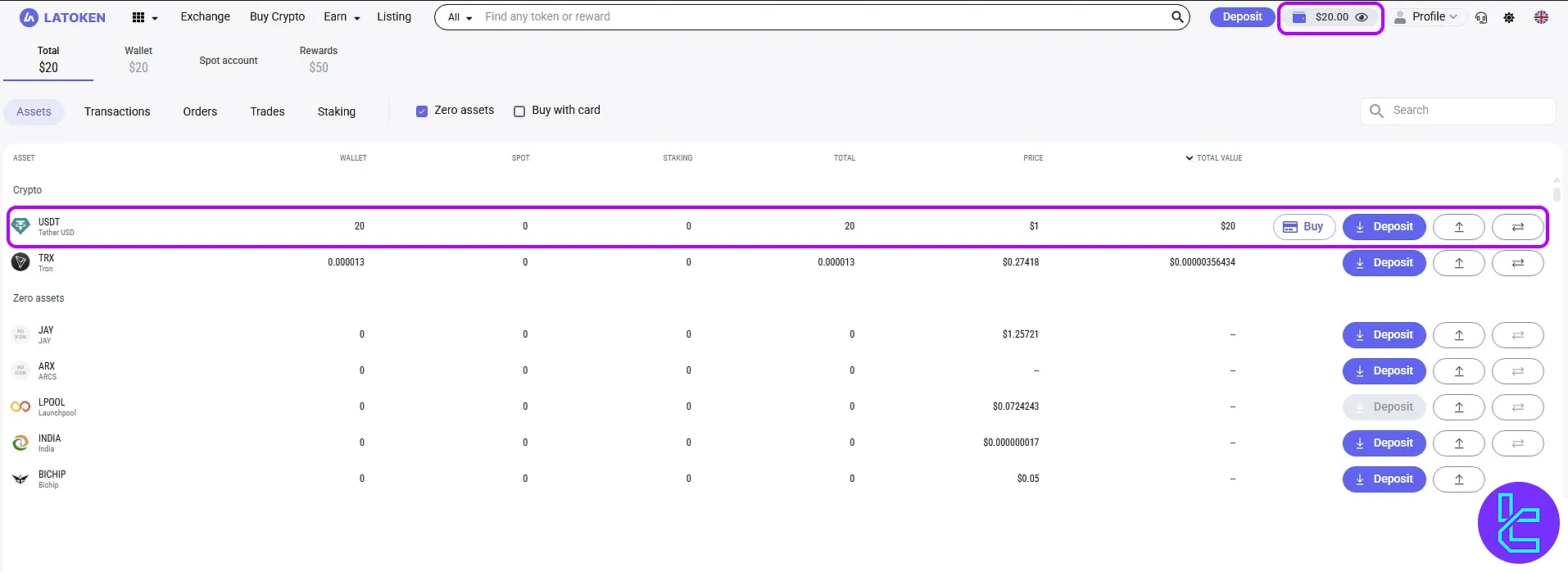
Task: Open the Listing page
Action: point(394,16)
